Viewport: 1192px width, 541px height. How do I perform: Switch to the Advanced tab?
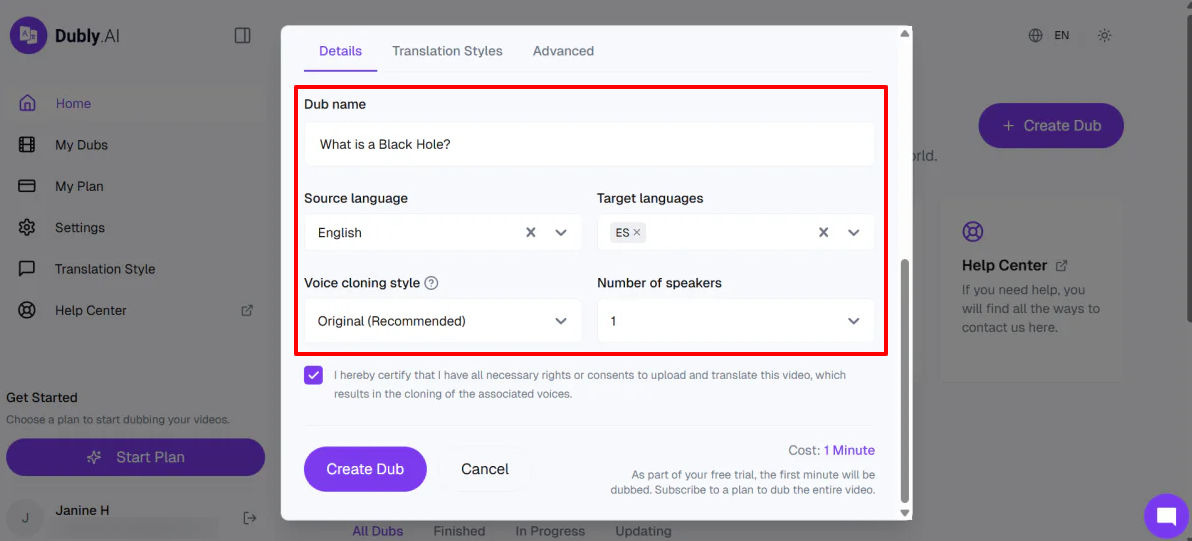(x=563, y=51)
